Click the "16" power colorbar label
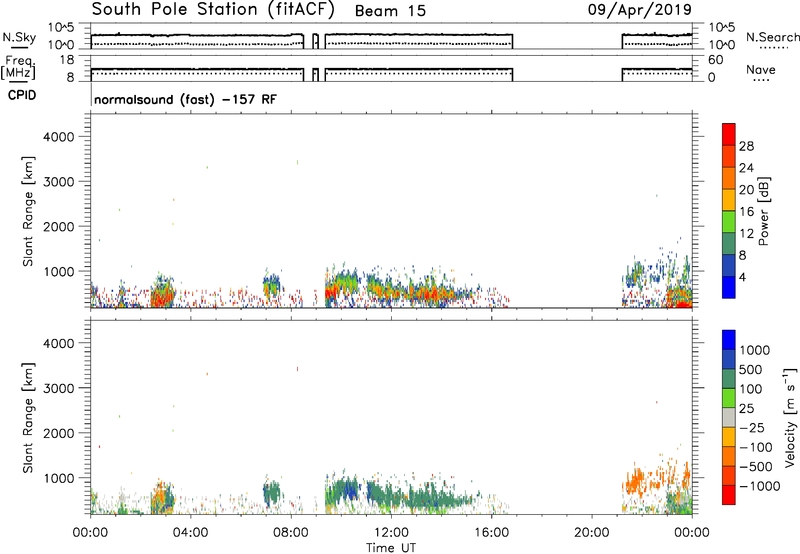The image size is (800, 554). coord(746,212)
